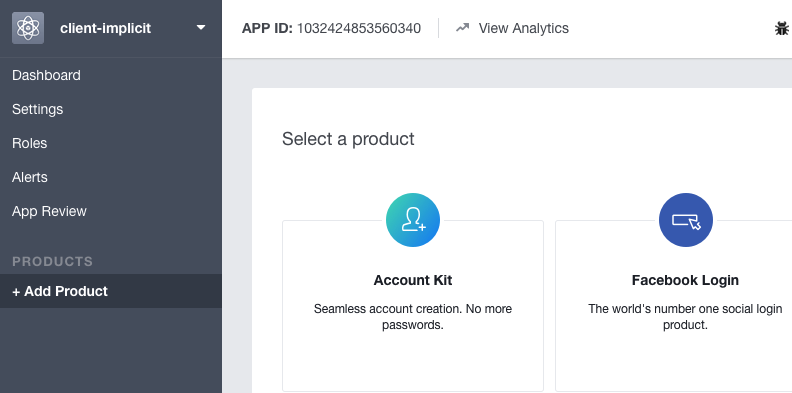Click the client-implicit app name
Screen dimensions: 792x393
(x=106, y=28)
